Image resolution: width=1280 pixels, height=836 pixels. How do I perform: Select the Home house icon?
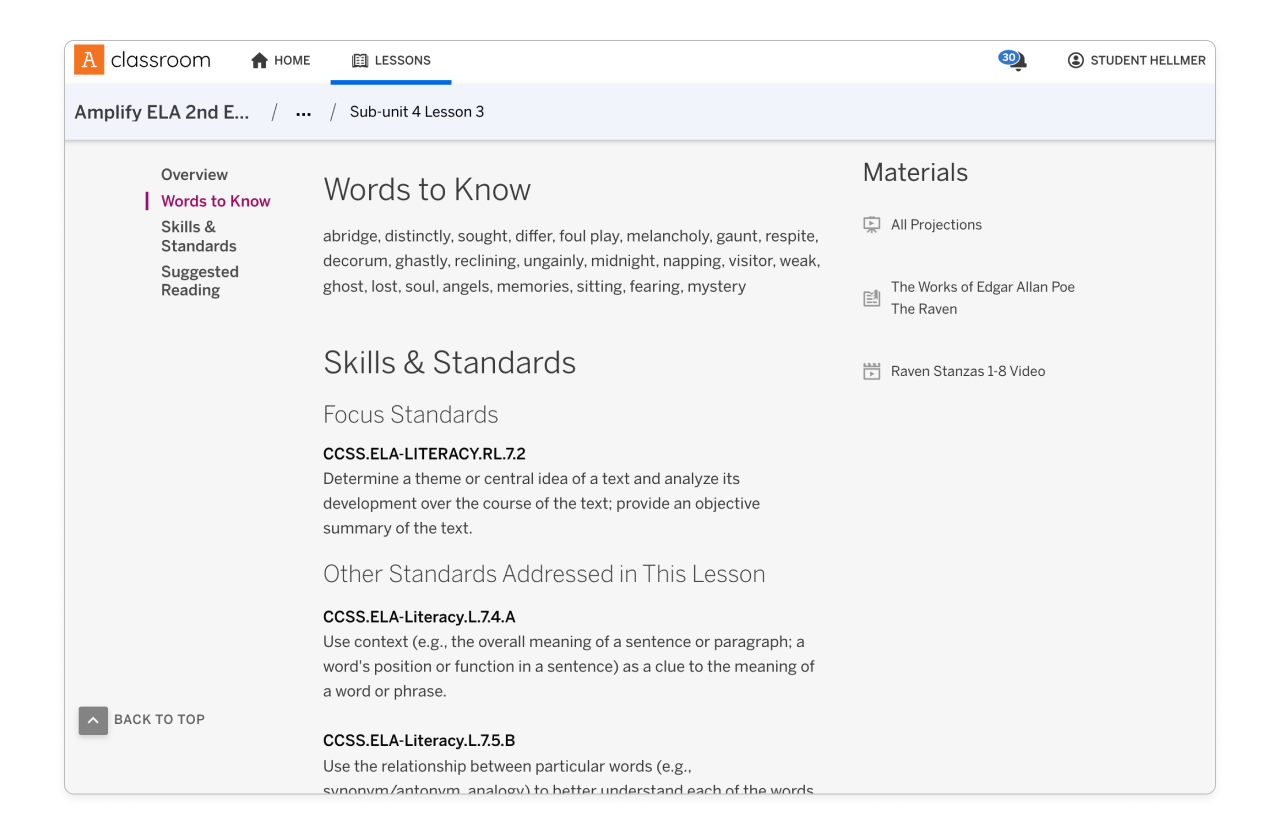click(x=257, y=60)
